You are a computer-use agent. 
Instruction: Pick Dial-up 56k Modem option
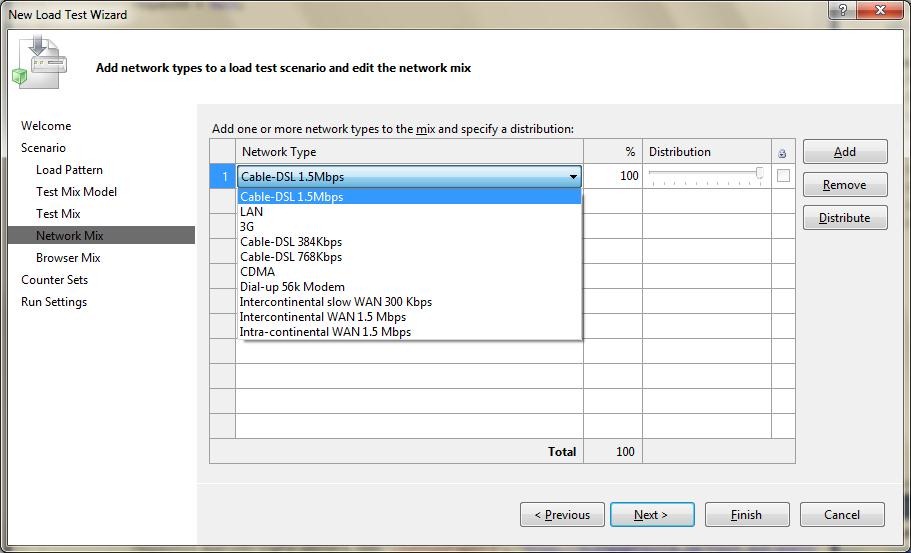point(409,287)
